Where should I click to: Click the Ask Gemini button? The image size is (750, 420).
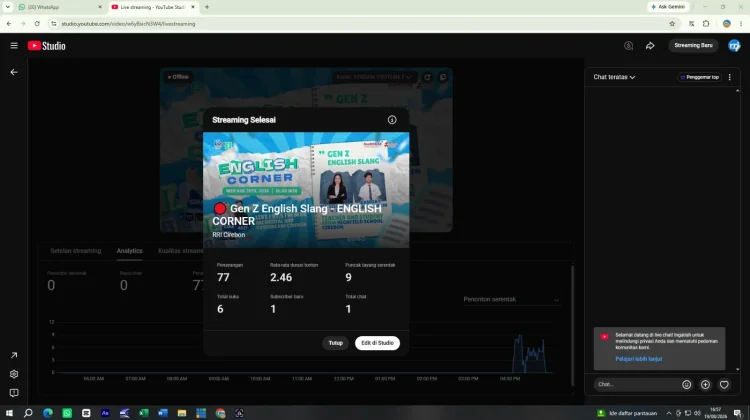tap(668, 7)
